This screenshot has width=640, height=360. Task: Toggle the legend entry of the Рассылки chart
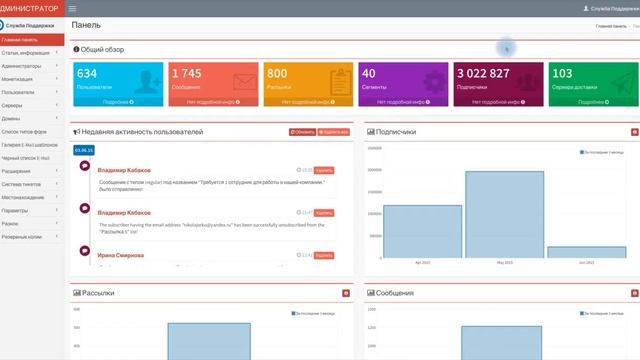[313, 313]
